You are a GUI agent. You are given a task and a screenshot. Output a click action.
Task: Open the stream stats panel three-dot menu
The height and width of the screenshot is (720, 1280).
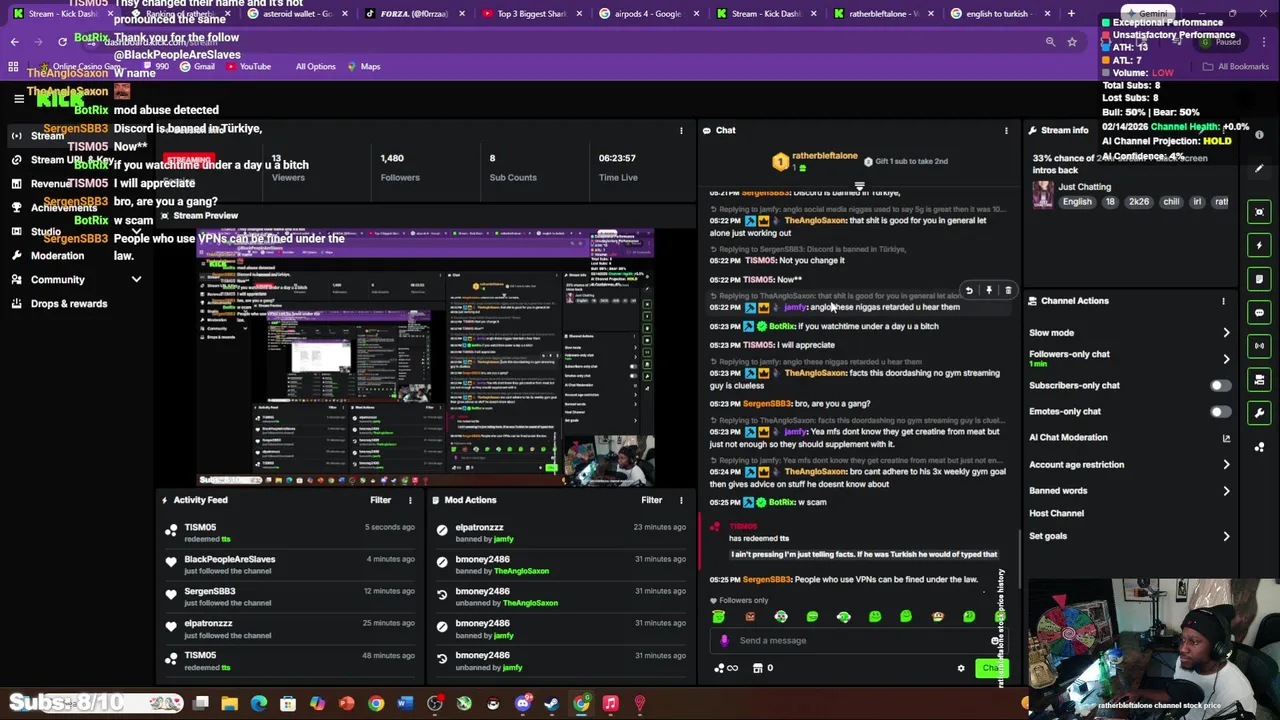click(681, 131)
